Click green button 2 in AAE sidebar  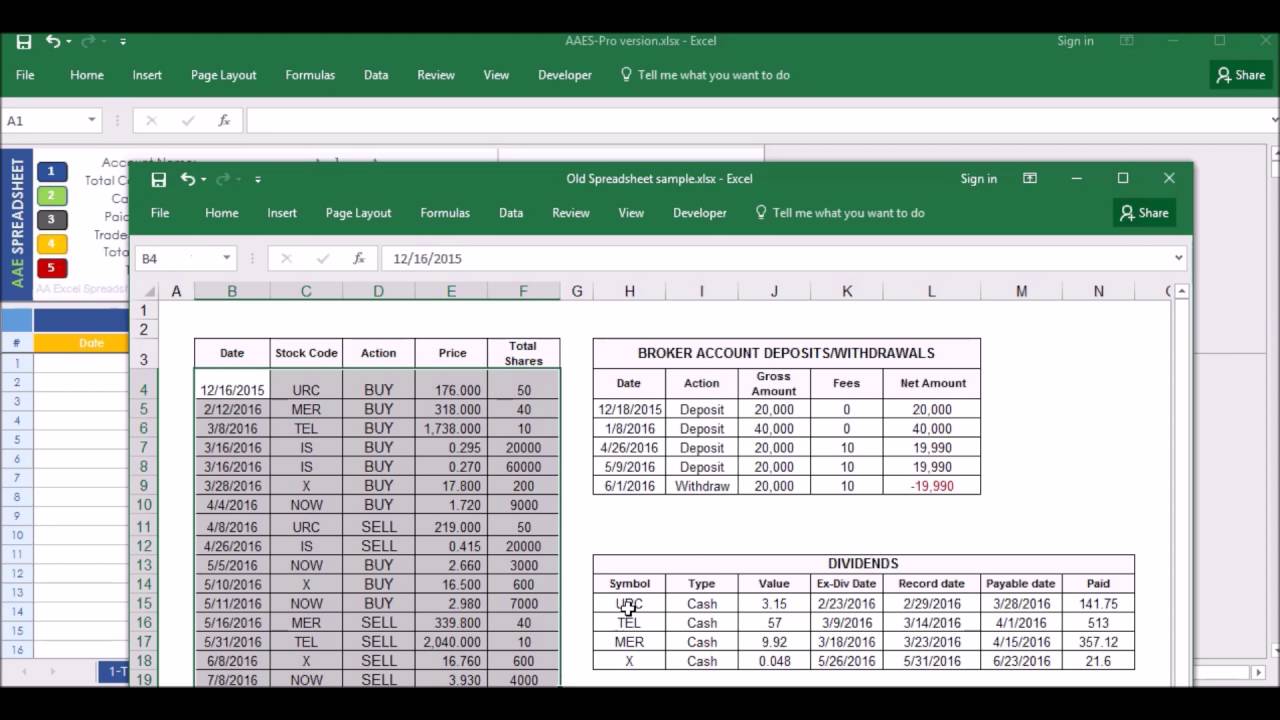click(52, 195)
